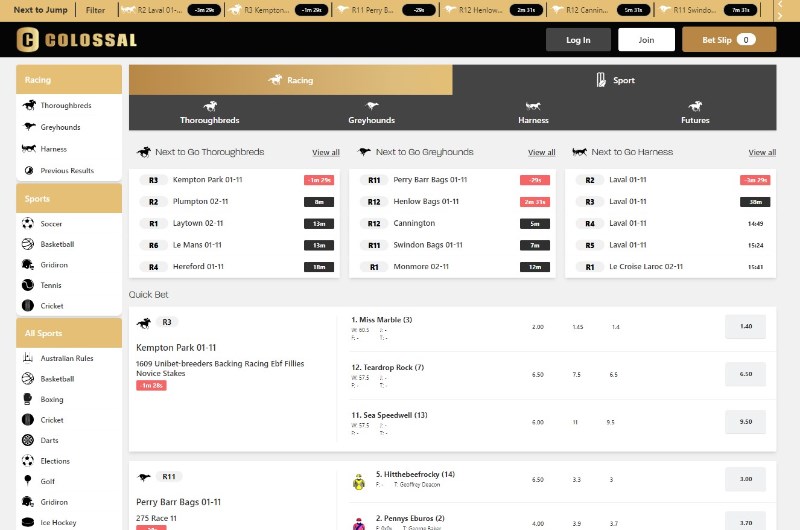Screen dimensions: 800x530
Task: Bet on Miss Marble at 1.40
Action: point(745,326)
